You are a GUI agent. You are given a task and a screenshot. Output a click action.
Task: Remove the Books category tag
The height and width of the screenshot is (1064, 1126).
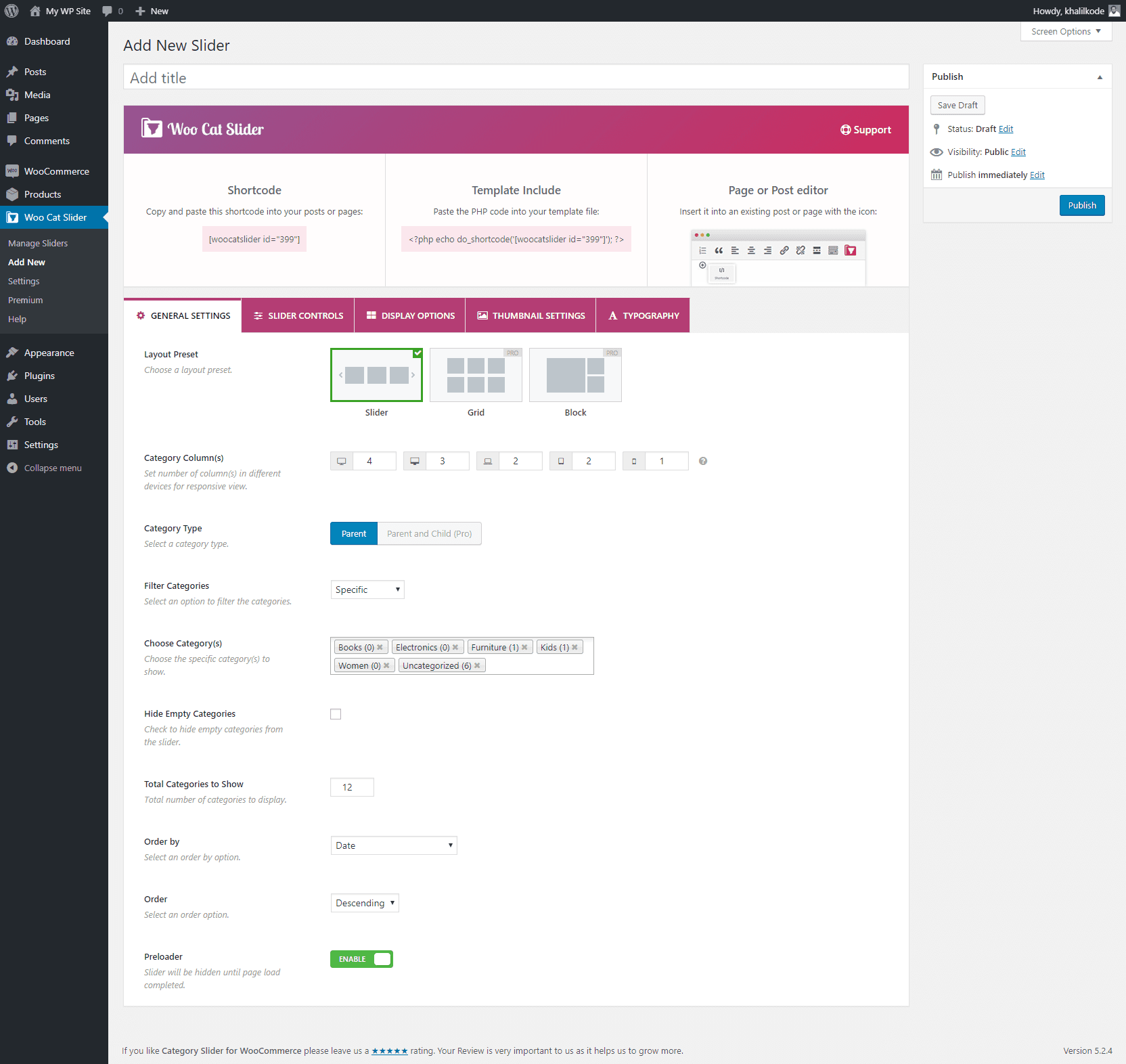click(x=380, y=648)
